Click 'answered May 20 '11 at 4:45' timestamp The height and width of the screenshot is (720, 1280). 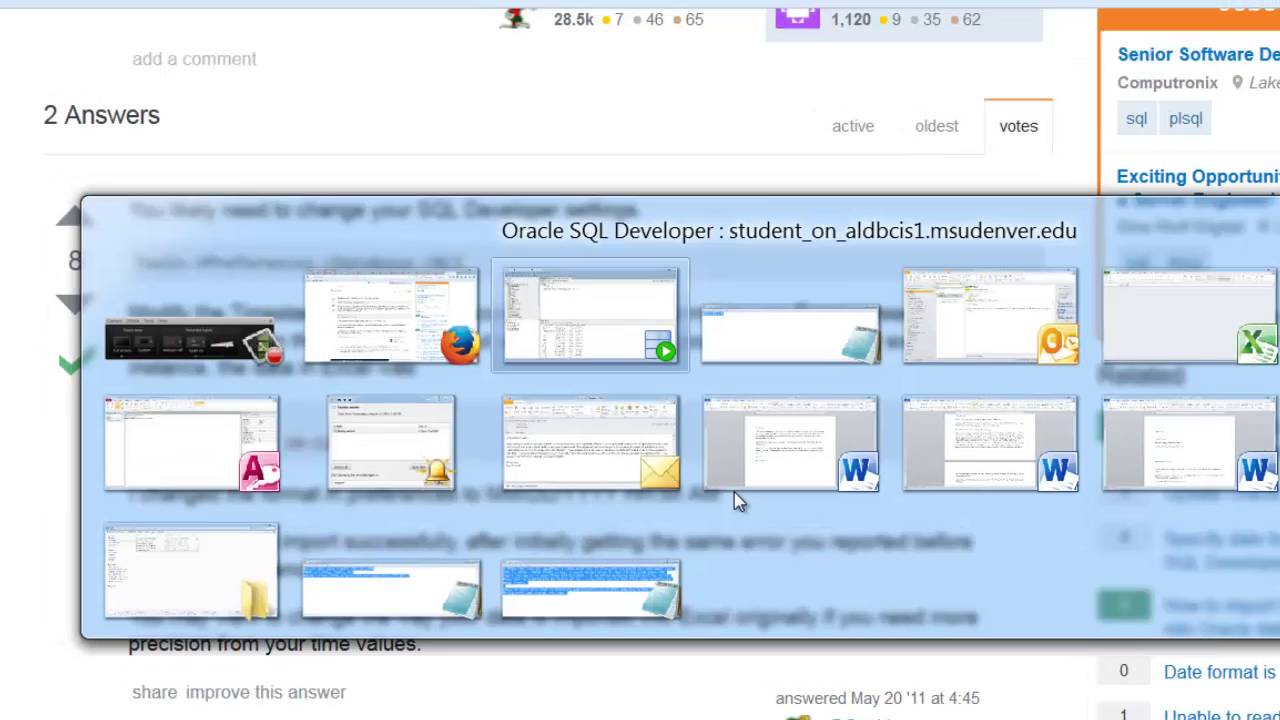coord(877,698)
